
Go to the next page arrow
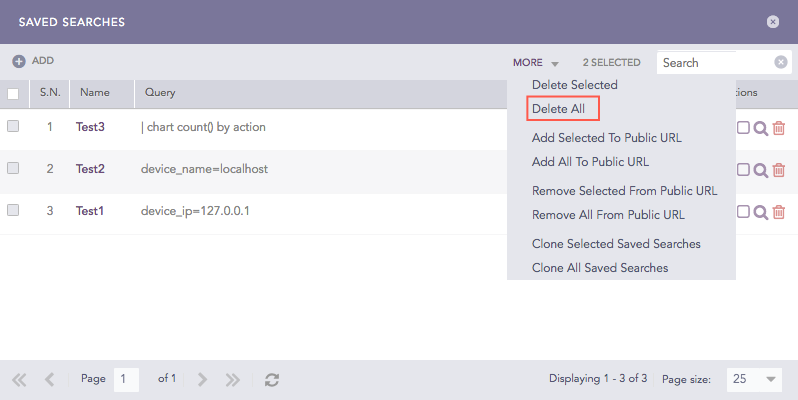(x=203, y=380)
